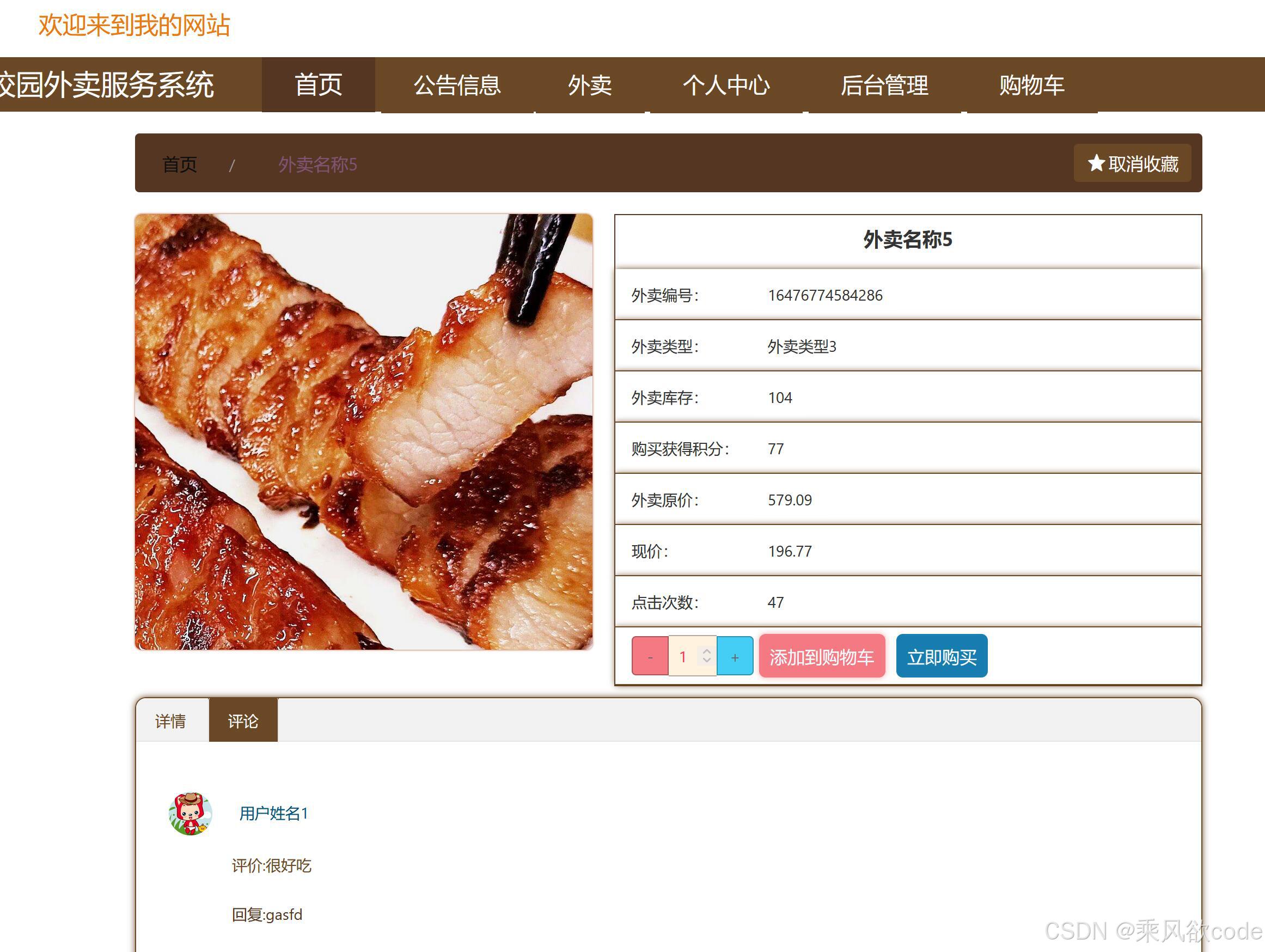Open the 公告信息 navigation item
This screenshot has height=952, width=1265.
tap(457, 84)
